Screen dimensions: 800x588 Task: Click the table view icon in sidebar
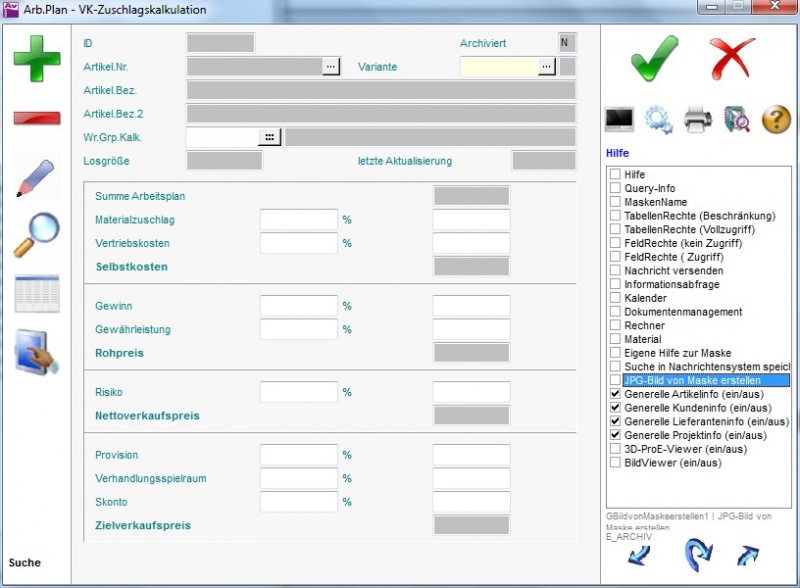[x=36, y=293]
